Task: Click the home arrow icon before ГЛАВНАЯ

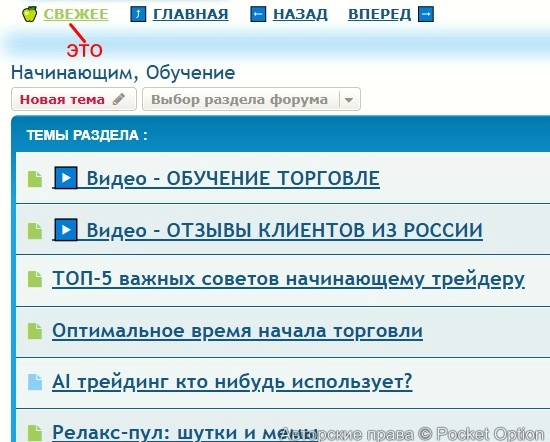Action: [x=138, y=14]
